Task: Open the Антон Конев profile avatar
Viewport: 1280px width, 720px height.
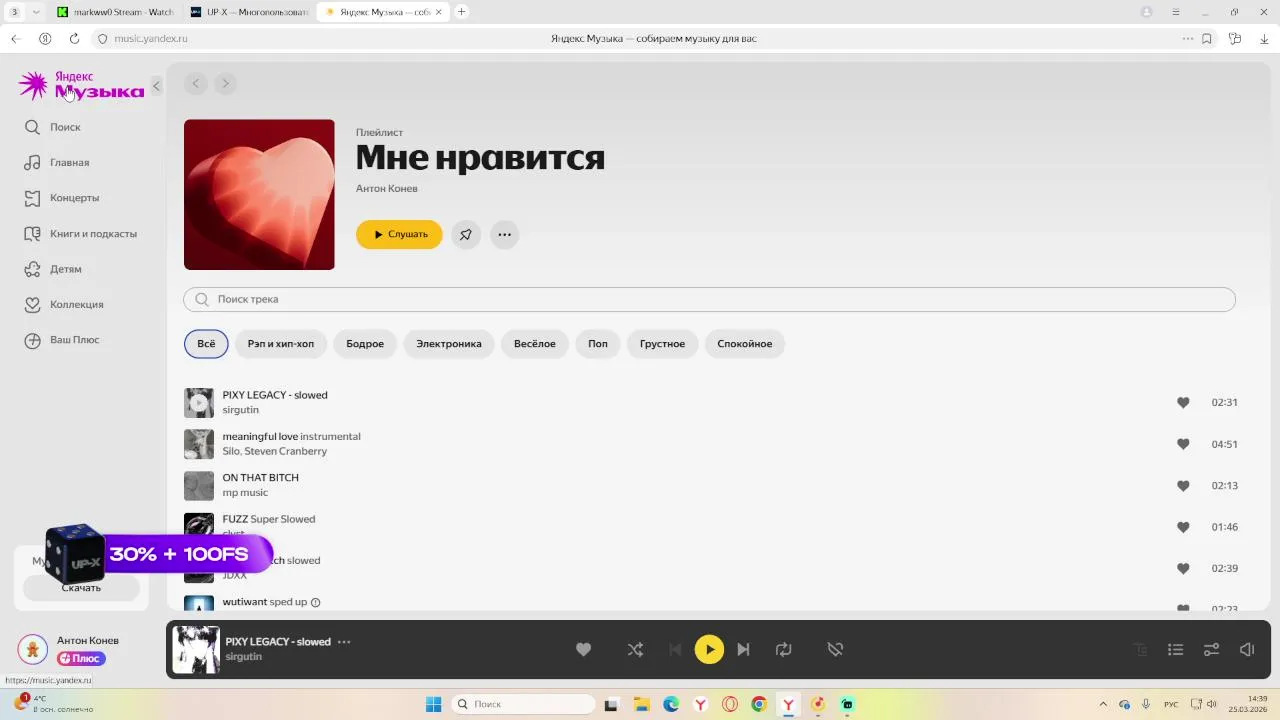Action: point(33,649)
